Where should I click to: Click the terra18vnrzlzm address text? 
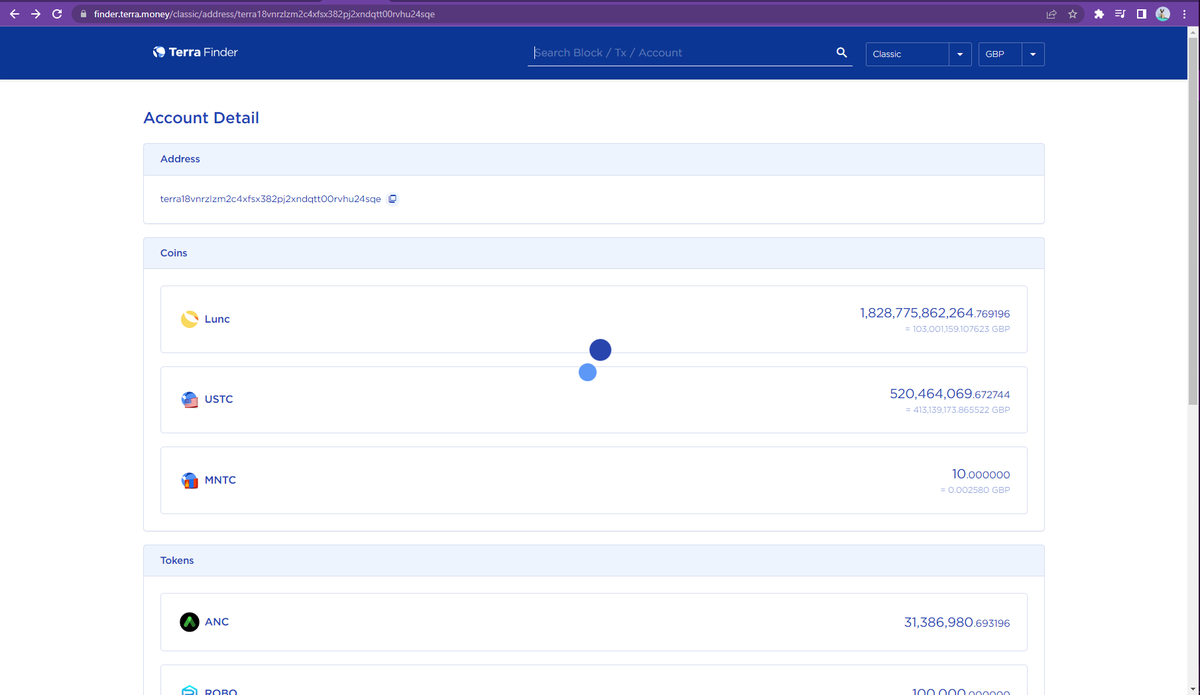[270, 199]
